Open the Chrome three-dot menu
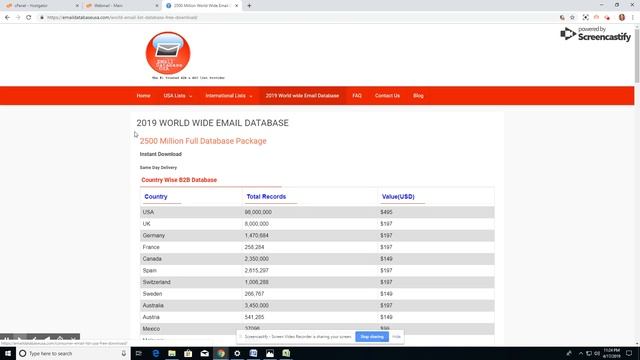Viewport: 640px width, 360px height. pos(633,18)
